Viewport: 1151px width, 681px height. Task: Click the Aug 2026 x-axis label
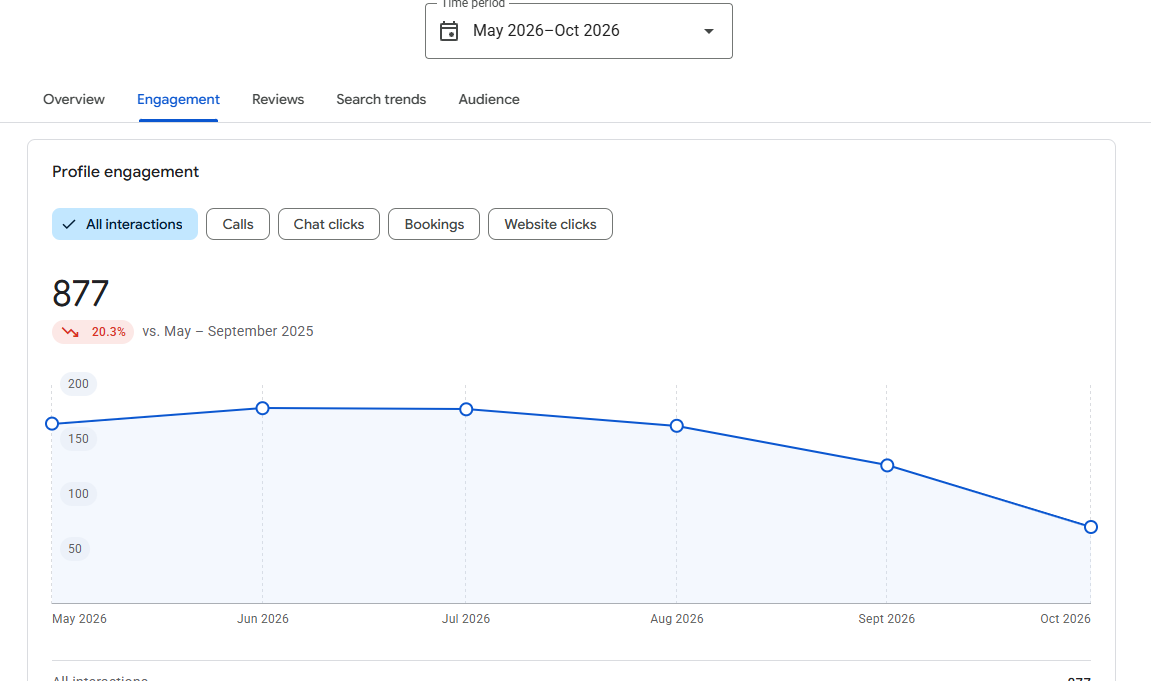677,619
